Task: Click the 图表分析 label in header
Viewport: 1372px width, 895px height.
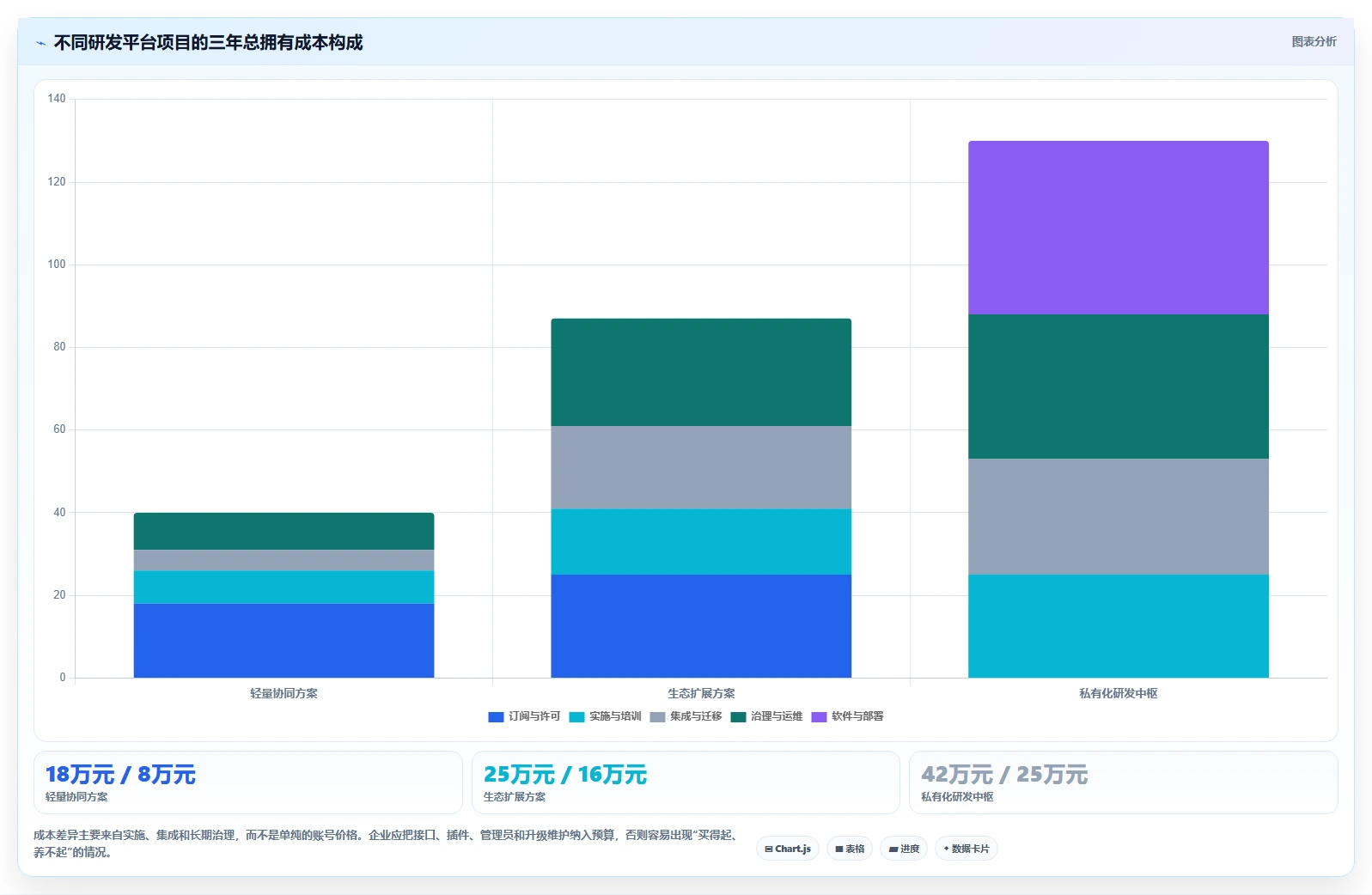Action: tap(1314, 41)
